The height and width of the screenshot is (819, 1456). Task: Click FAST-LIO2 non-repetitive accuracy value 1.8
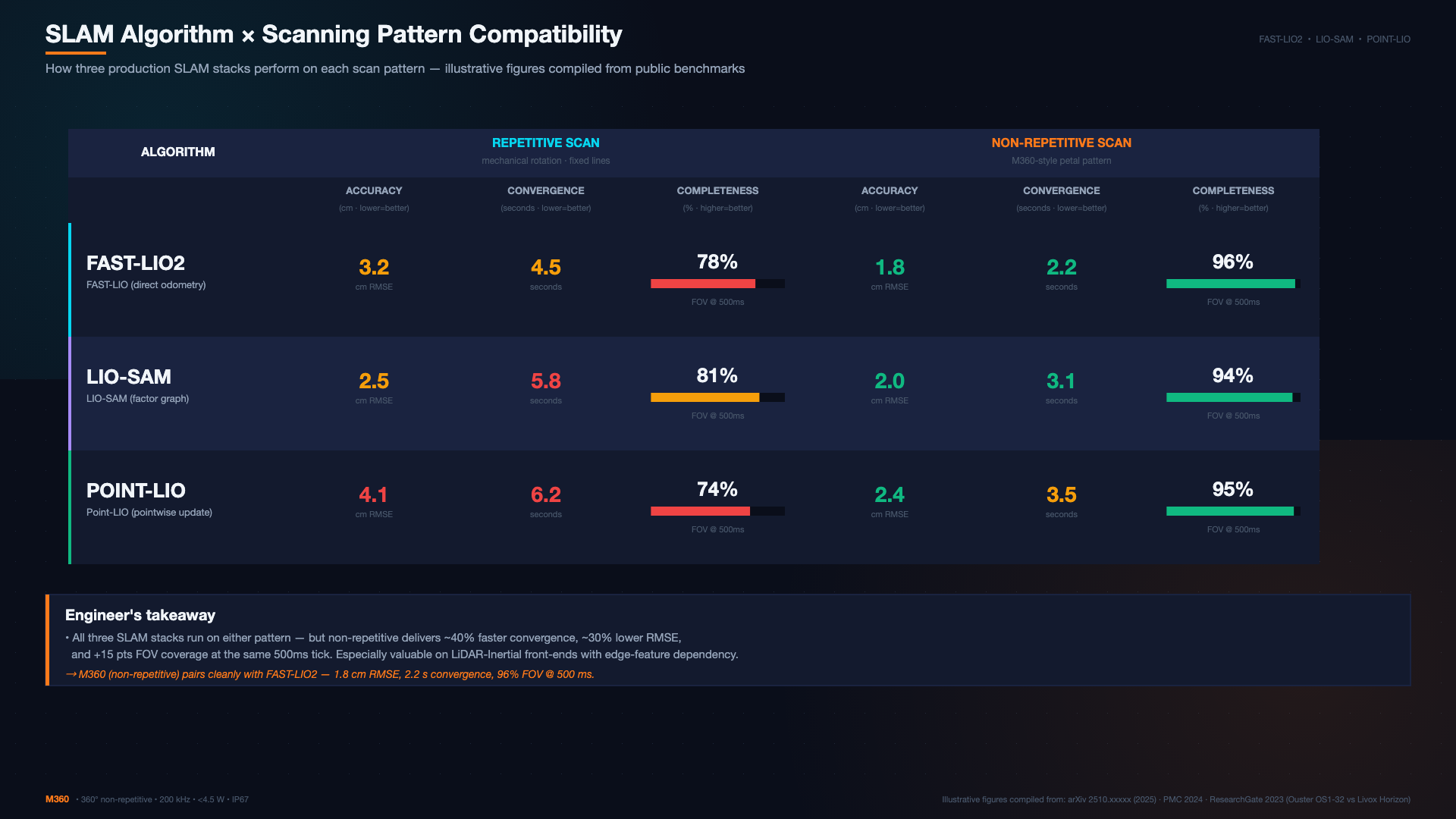coord(890,267)
